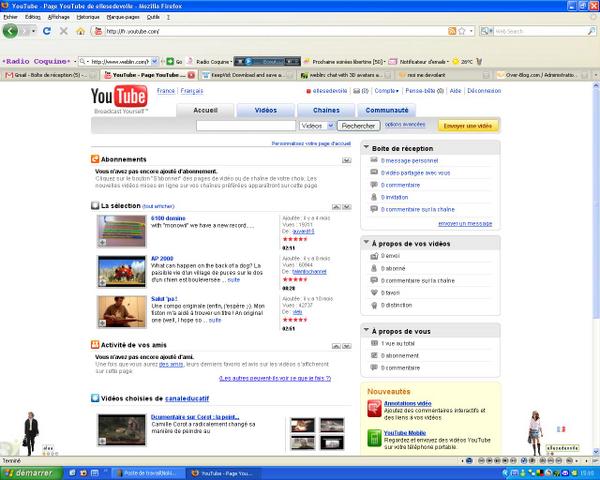Open the Aide link

(x=455, y=91)
